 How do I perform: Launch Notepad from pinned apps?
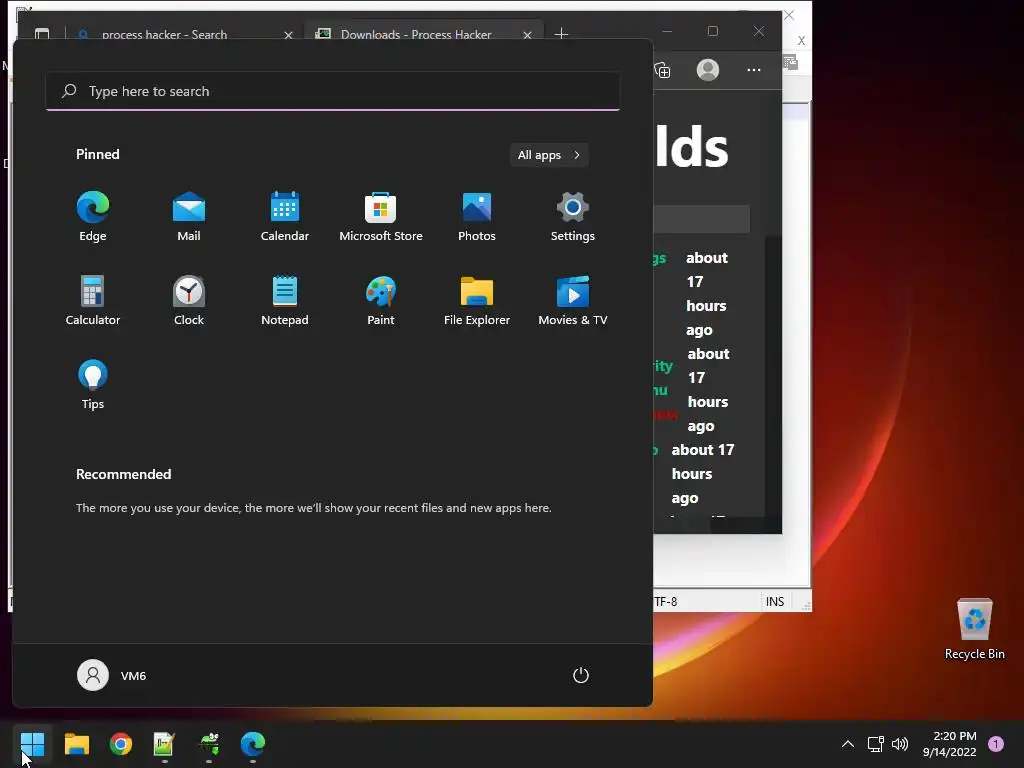click(x=285, y=300)
